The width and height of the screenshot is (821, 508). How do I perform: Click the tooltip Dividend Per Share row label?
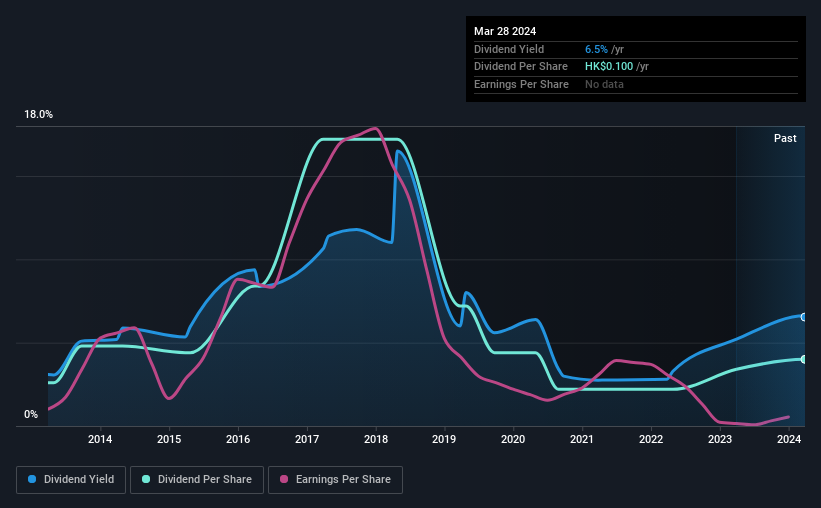tap(520, 67)
